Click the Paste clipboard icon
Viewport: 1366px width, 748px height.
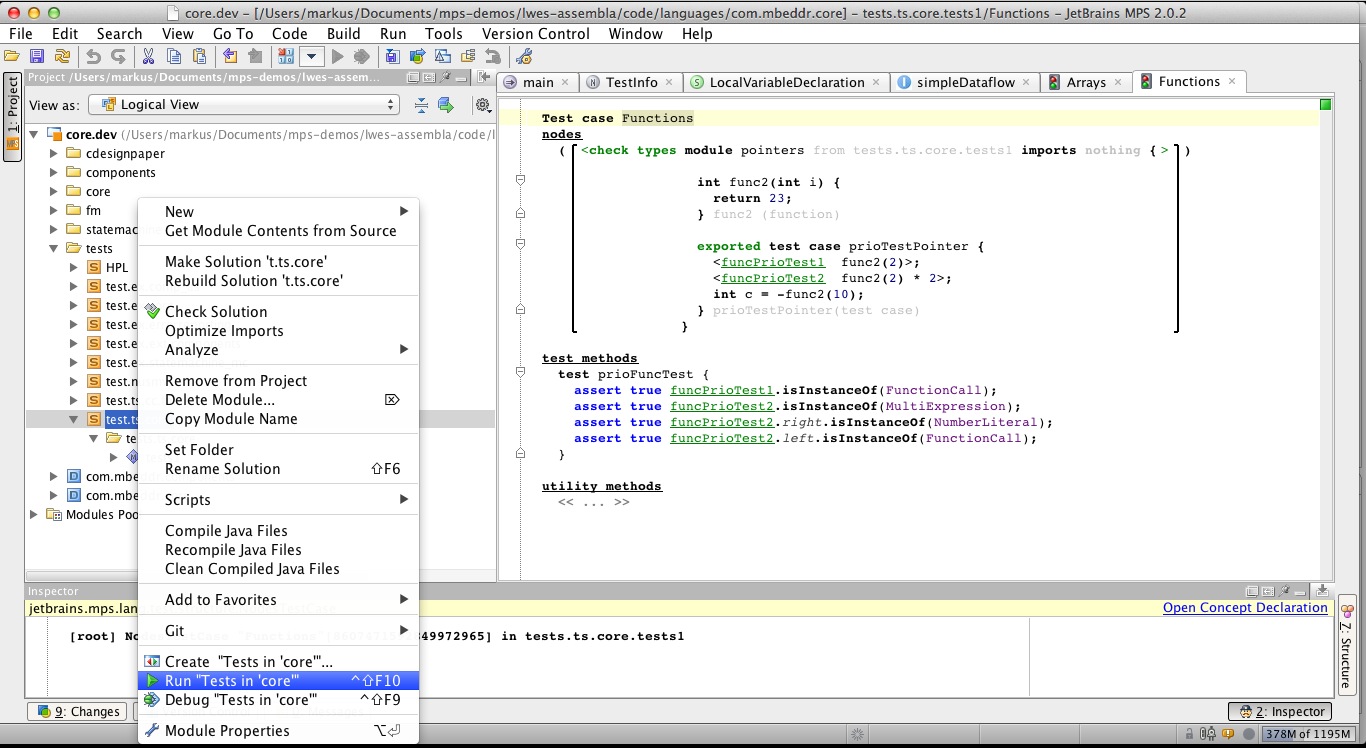point(199,57)
